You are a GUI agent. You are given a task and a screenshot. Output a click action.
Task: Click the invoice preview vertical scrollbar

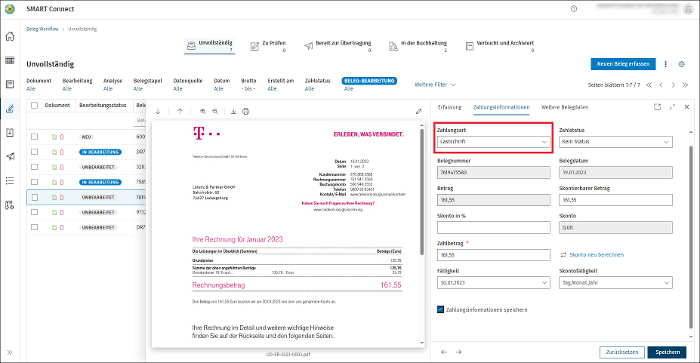click(x=422, y=192)
